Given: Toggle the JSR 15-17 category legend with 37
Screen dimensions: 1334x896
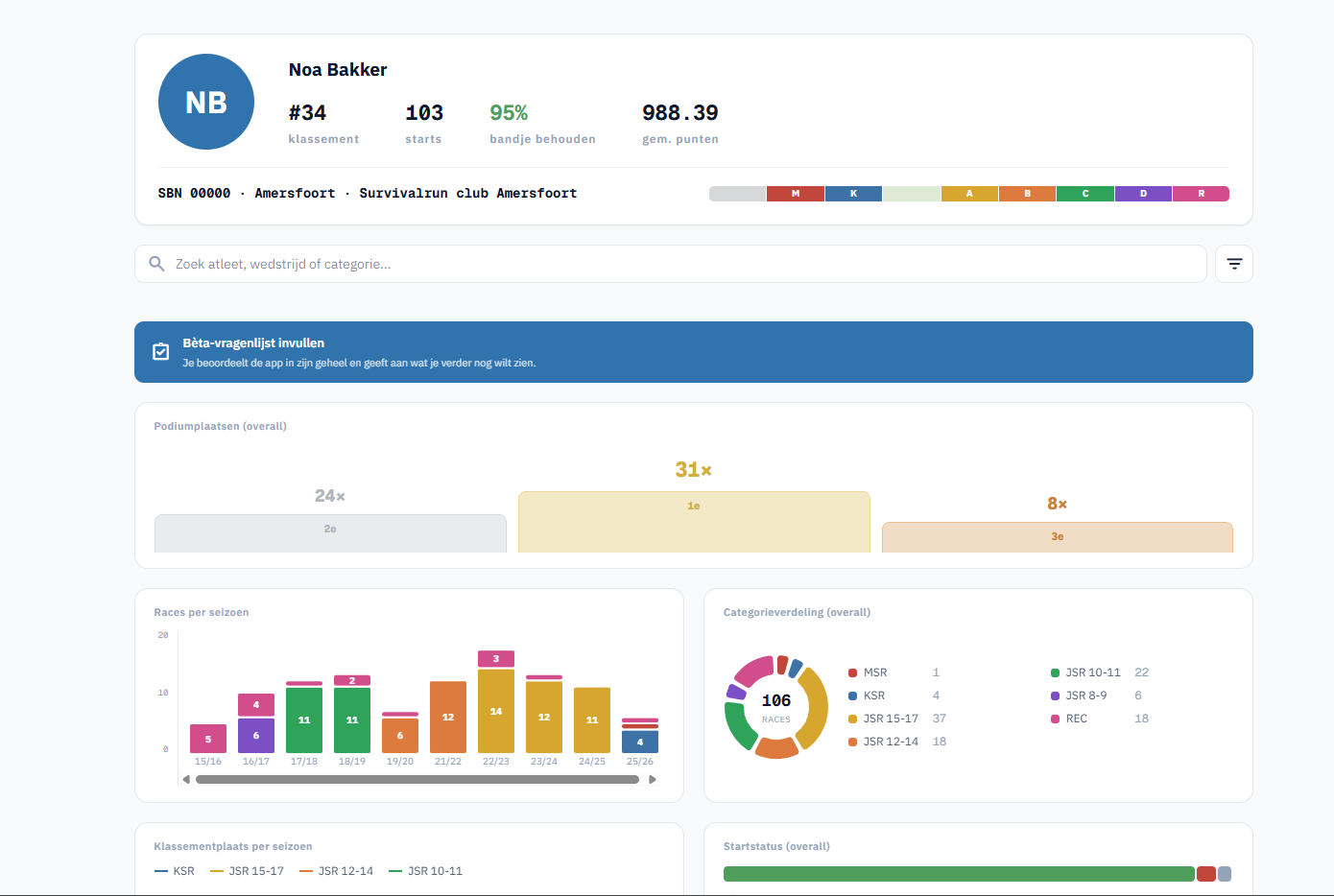Looking at the screenshot, I should click(897, 719).
